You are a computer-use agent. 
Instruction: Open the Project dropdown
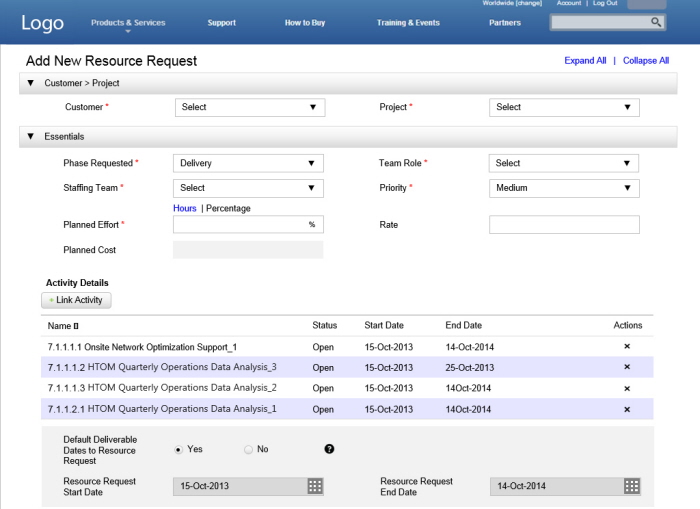(564, 107)
